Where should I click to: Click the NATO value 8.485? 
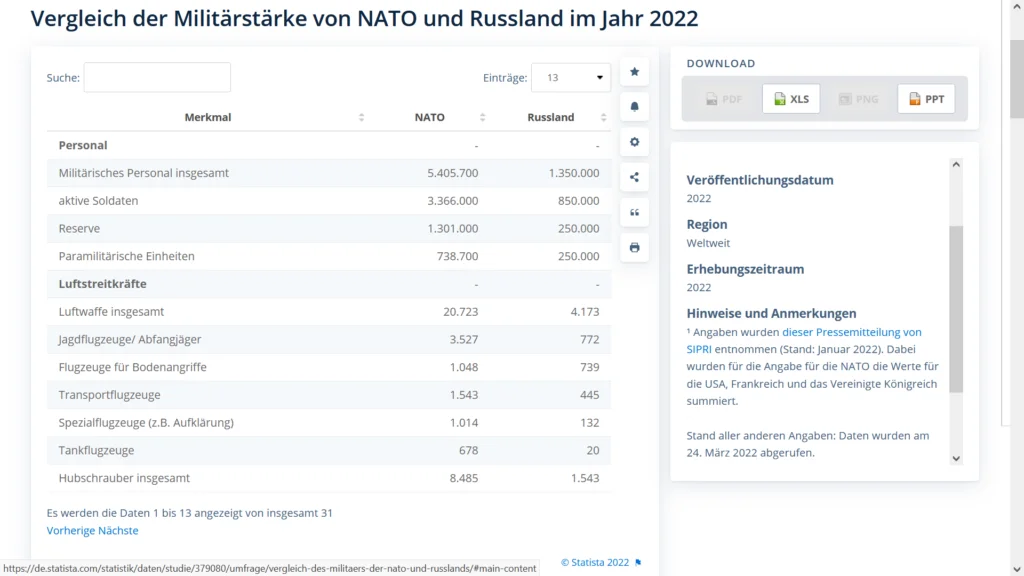click(464, 478)
